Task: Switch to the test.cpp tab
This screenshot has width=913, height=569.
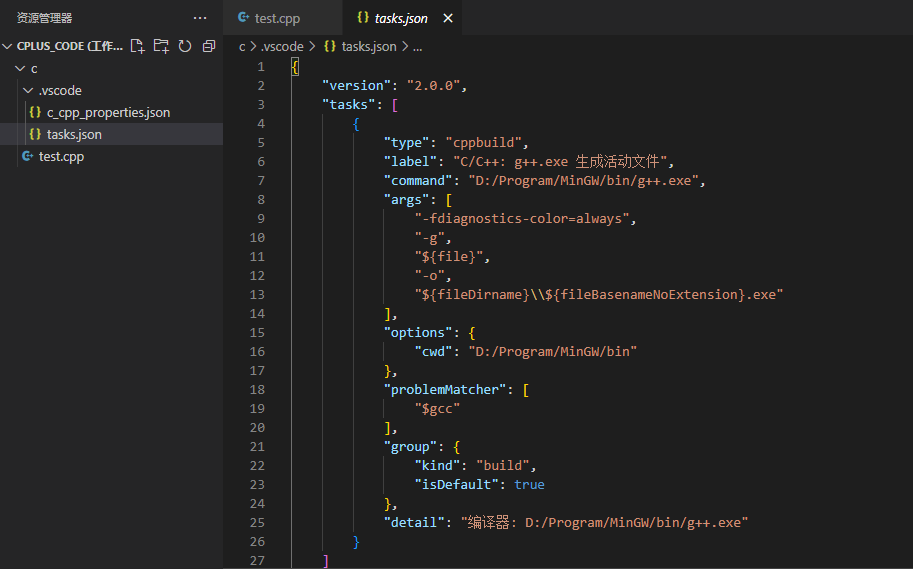Action: click(276, 19)
